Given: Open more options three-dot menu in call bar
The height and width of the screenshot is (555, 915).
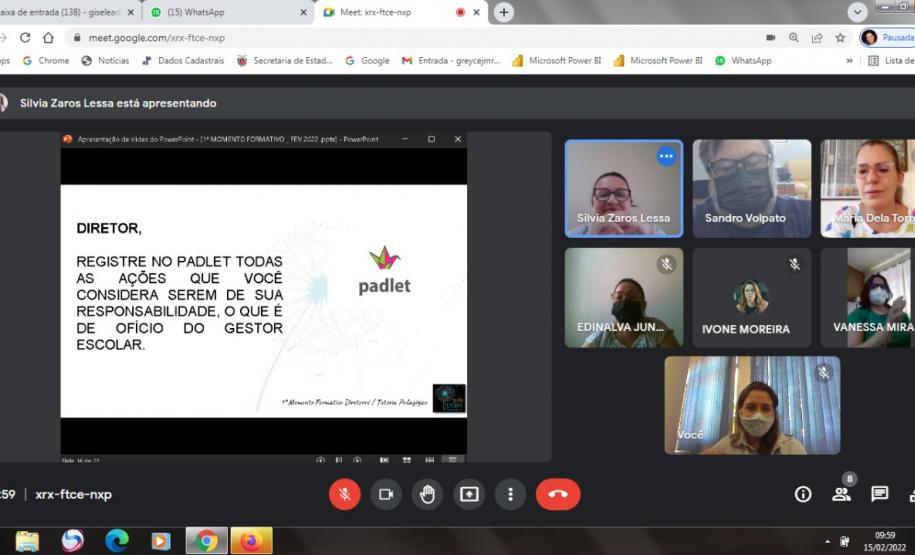Looking at the screenshot, I should click(x=511, y=494).
